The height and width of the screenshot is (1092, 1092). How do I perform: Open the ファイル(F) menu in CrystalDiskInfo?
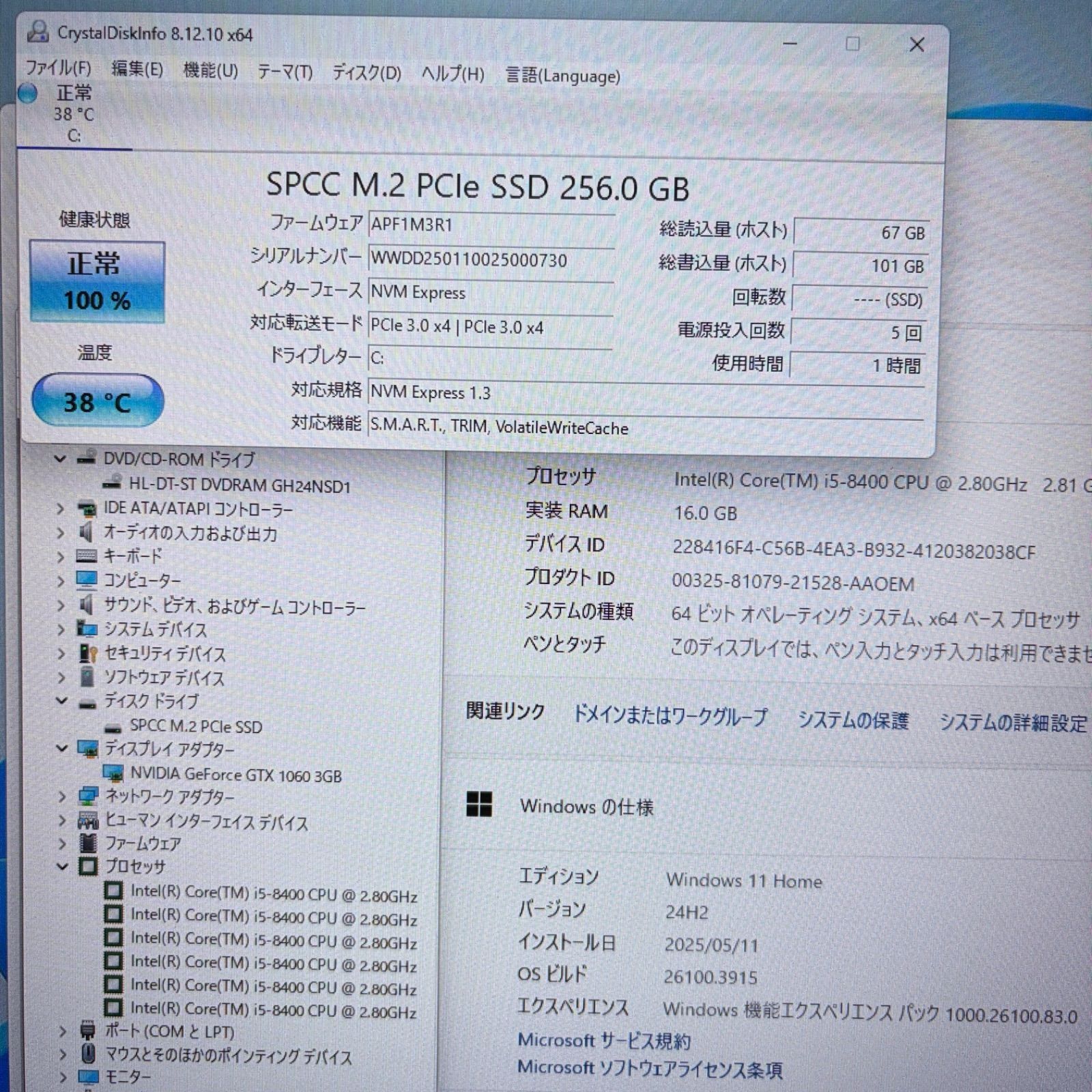[58, 68]
